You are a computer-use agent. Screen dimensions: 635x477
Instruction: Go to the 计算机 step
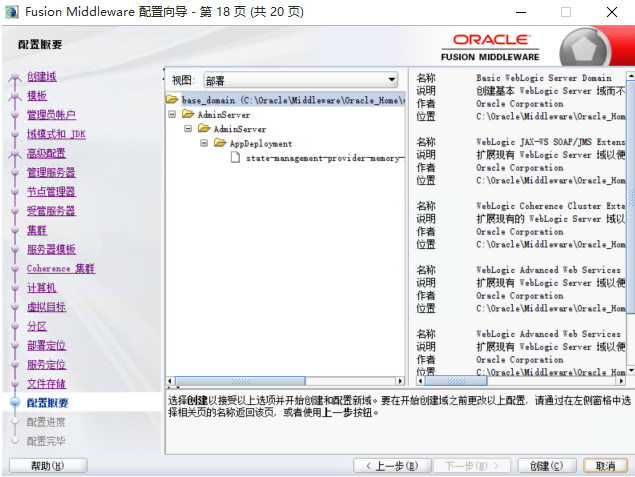point(42,288)
